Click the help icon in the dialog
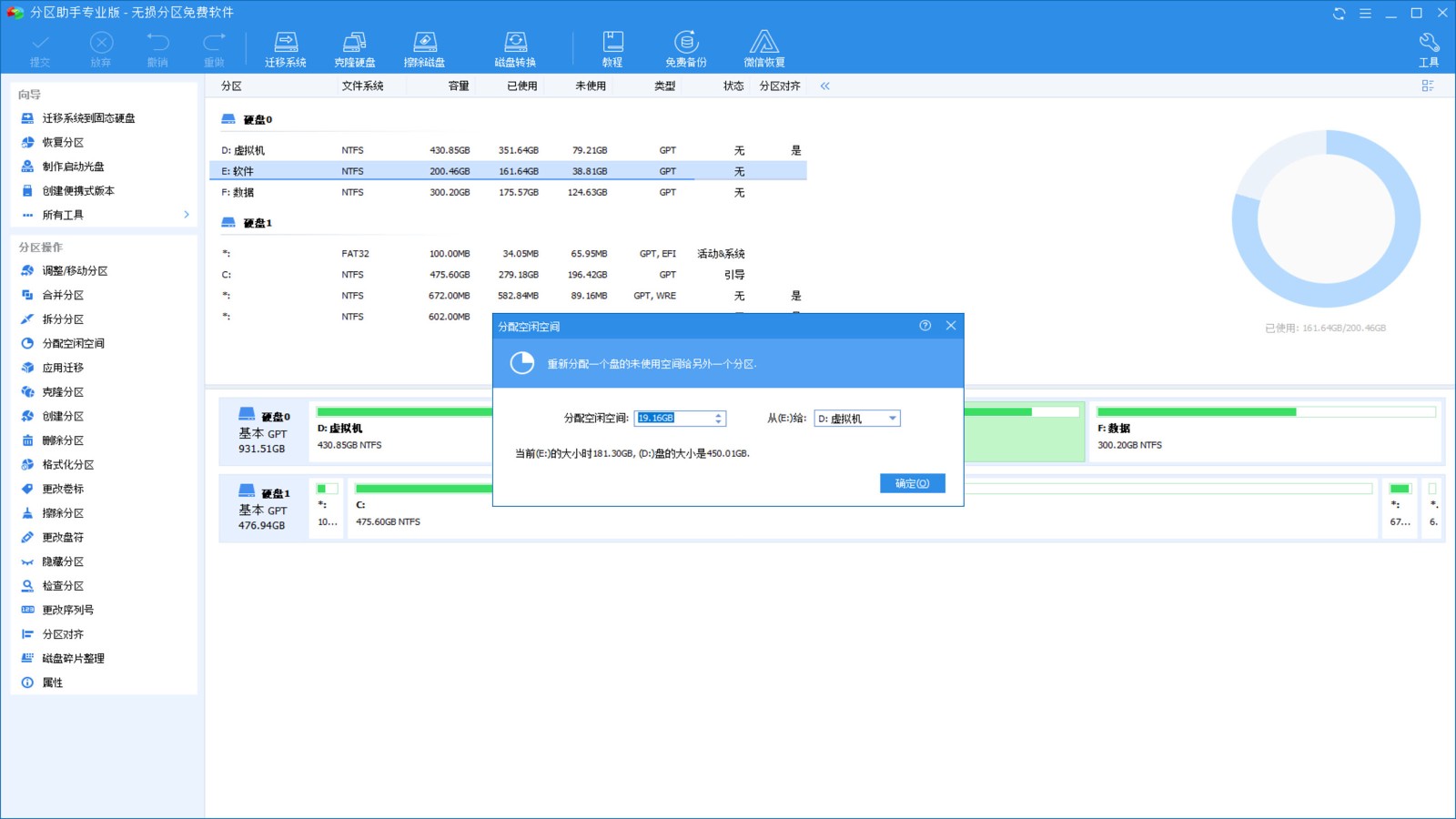The height and width of the screenshot is (819, 1456). 925,326
